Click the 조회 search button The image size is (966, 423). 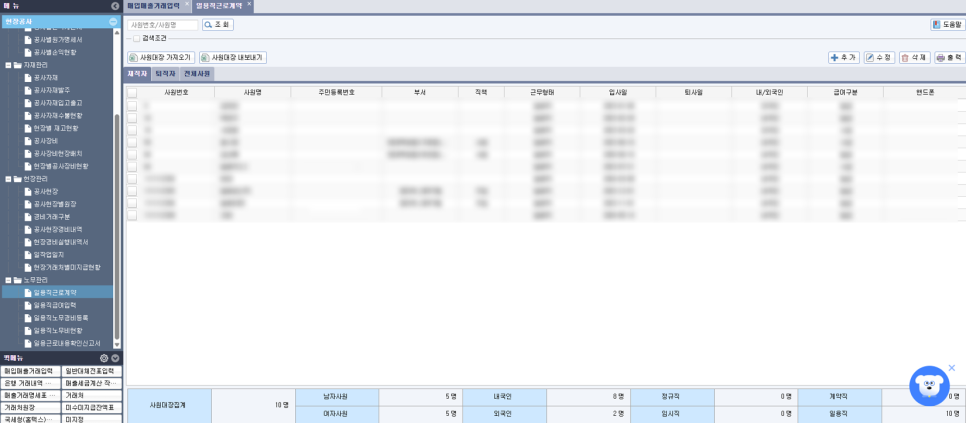218,25
